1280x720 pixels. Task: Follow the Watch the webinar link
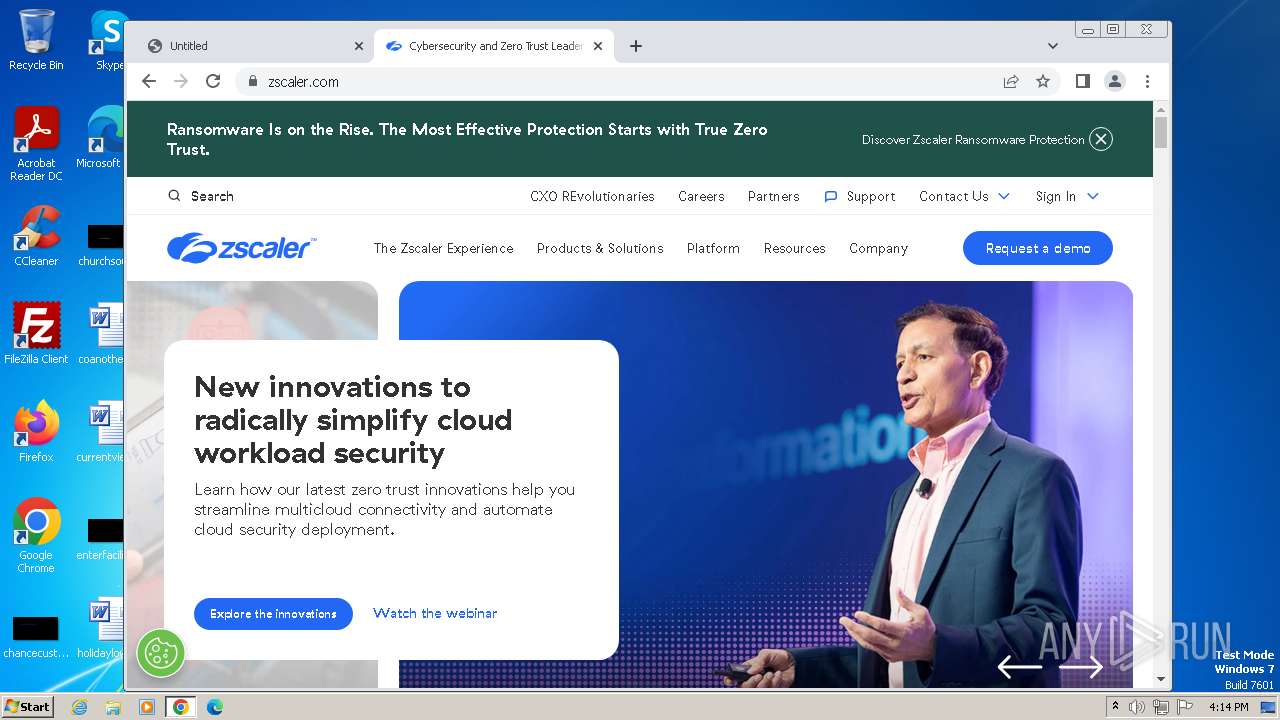coord(435,613)
